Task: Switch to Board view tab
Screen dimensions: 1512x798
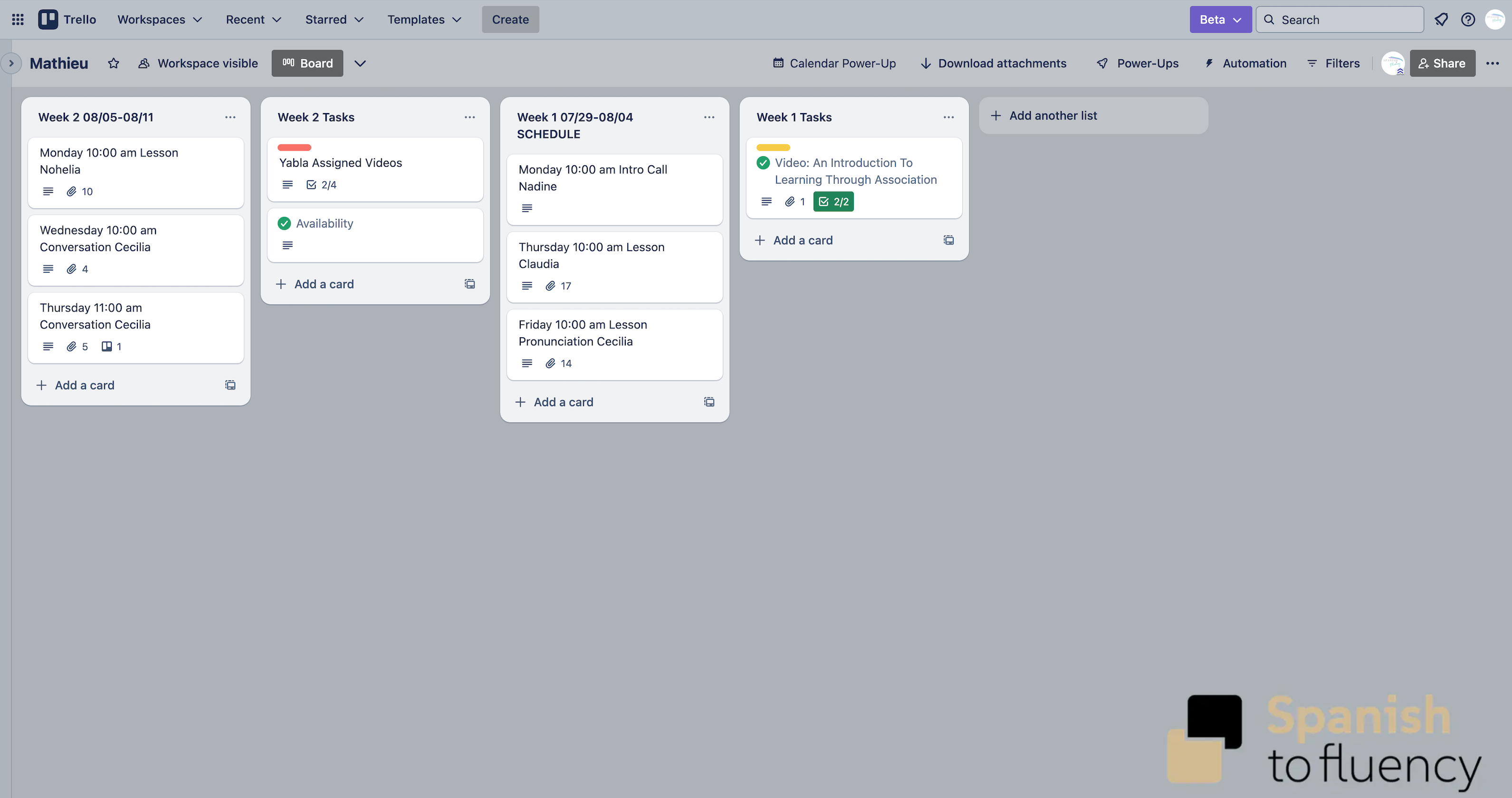Action: [x=307, y=63]
